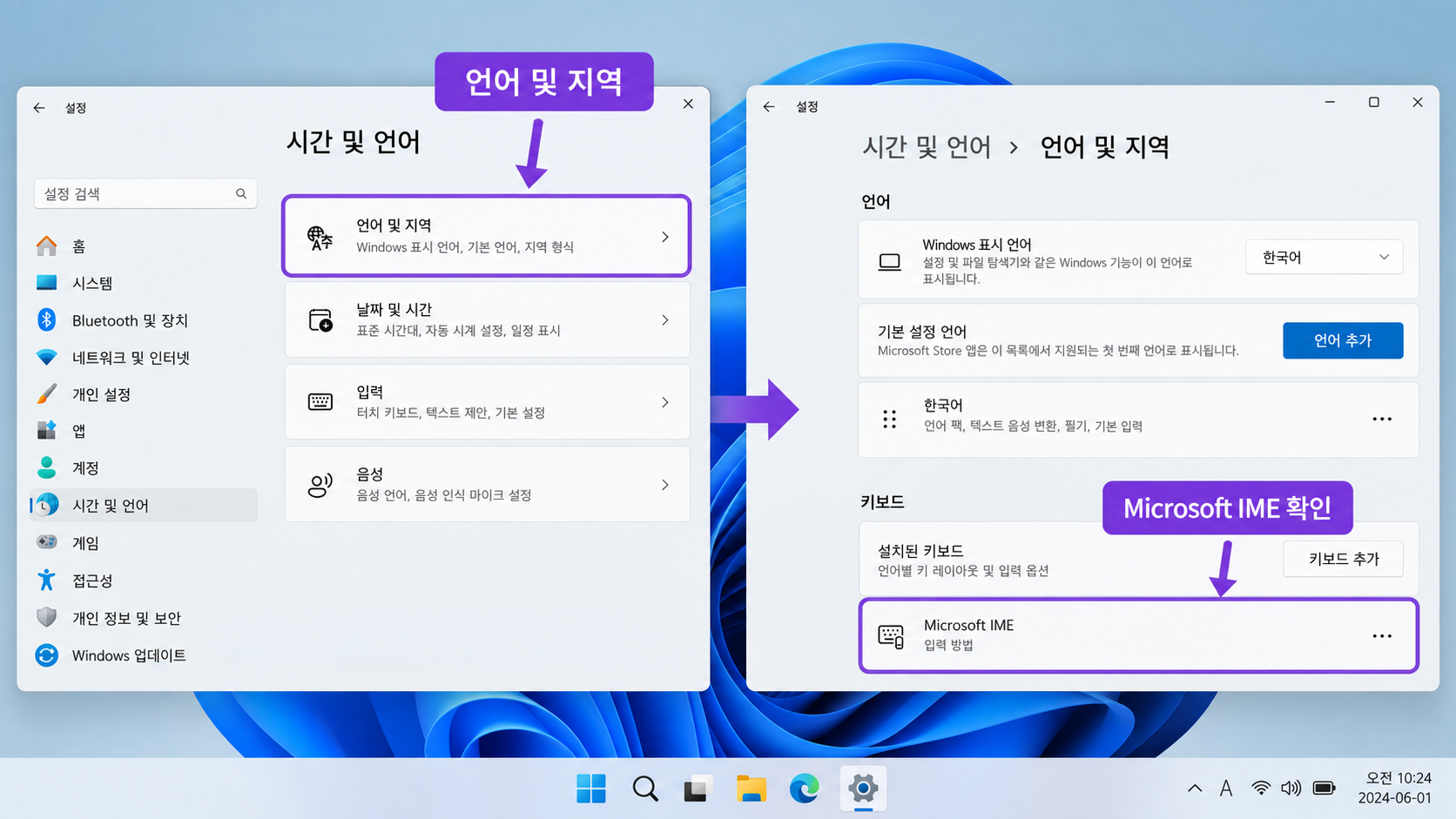Click Settings gear on taskbar
Image resolution: width=1456 pixels, height=819 pixels.
863,789
